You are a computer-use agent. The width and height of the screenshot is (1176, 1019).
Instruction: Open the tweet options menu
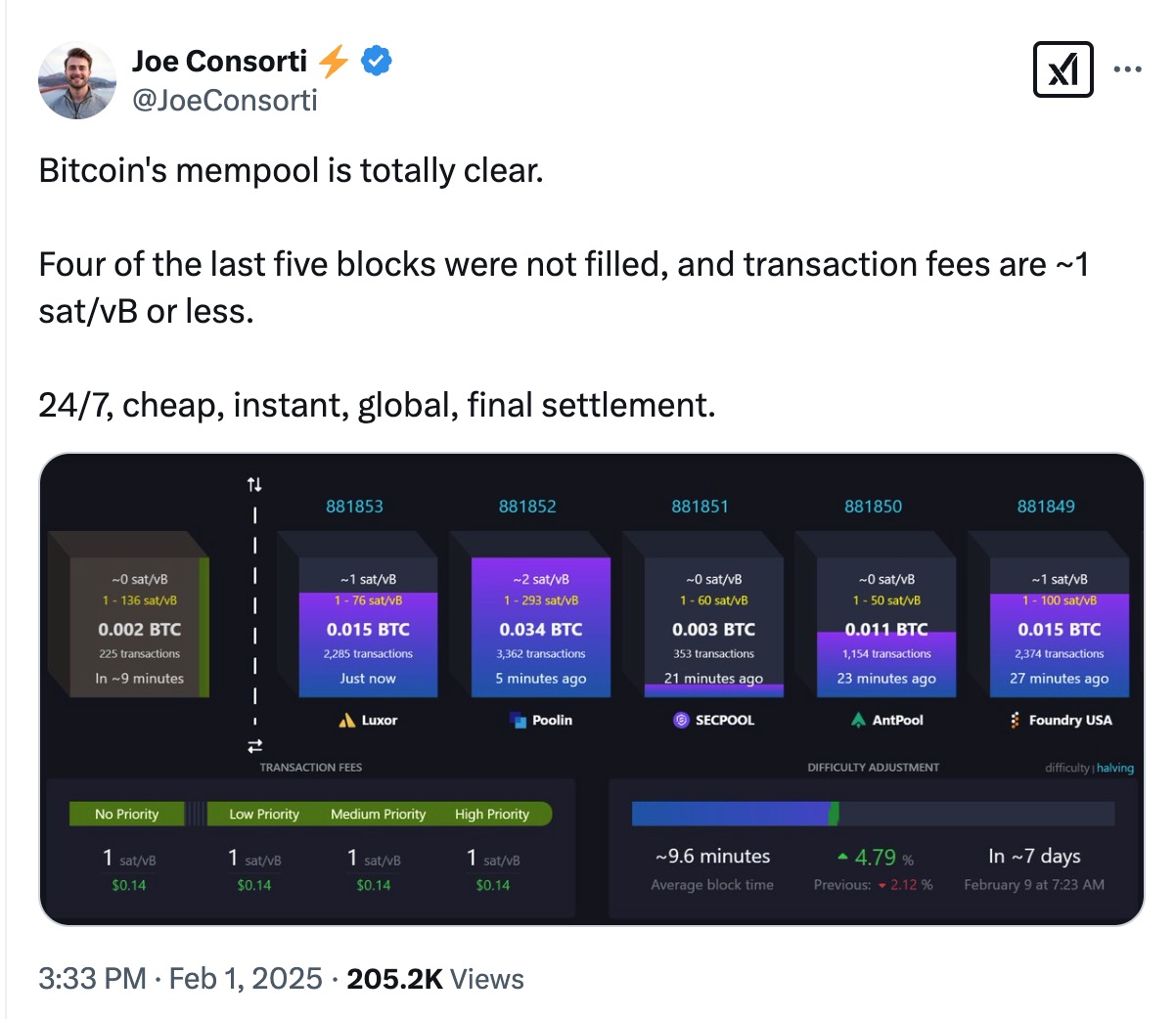[1128, 68]
